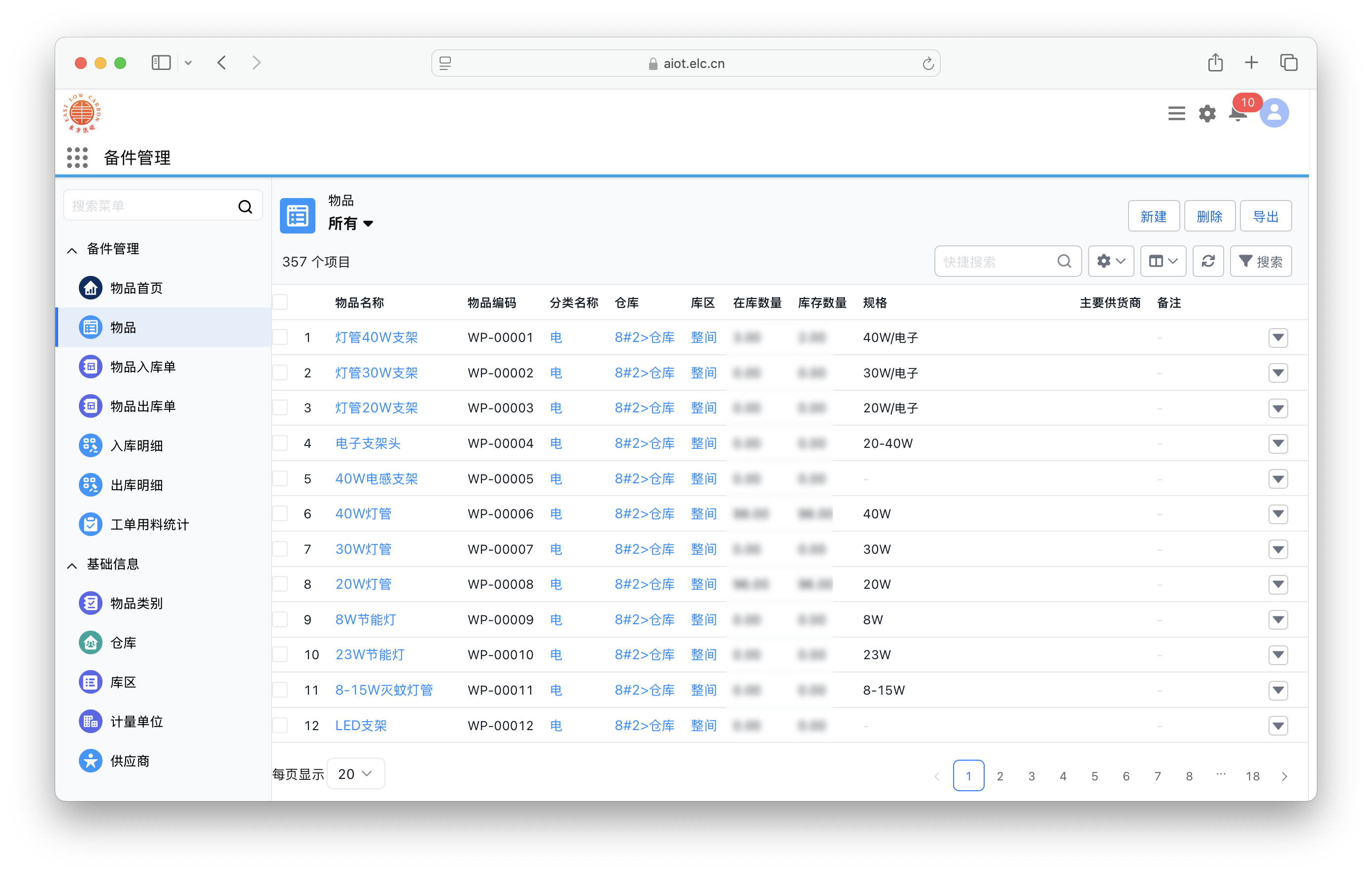Click the East Low Carbon logo

(82, 113)
